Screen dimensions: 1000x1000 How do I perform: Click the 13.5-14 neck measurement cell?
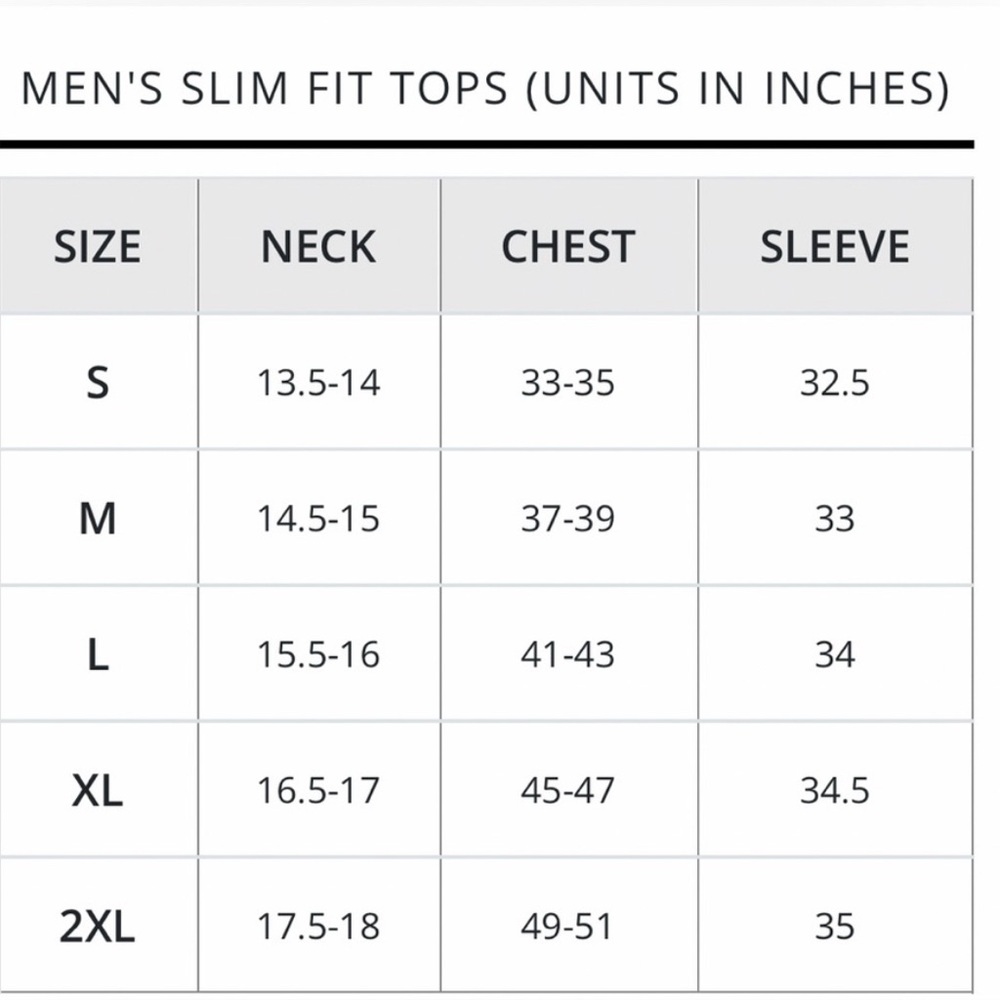click(318, 383)
